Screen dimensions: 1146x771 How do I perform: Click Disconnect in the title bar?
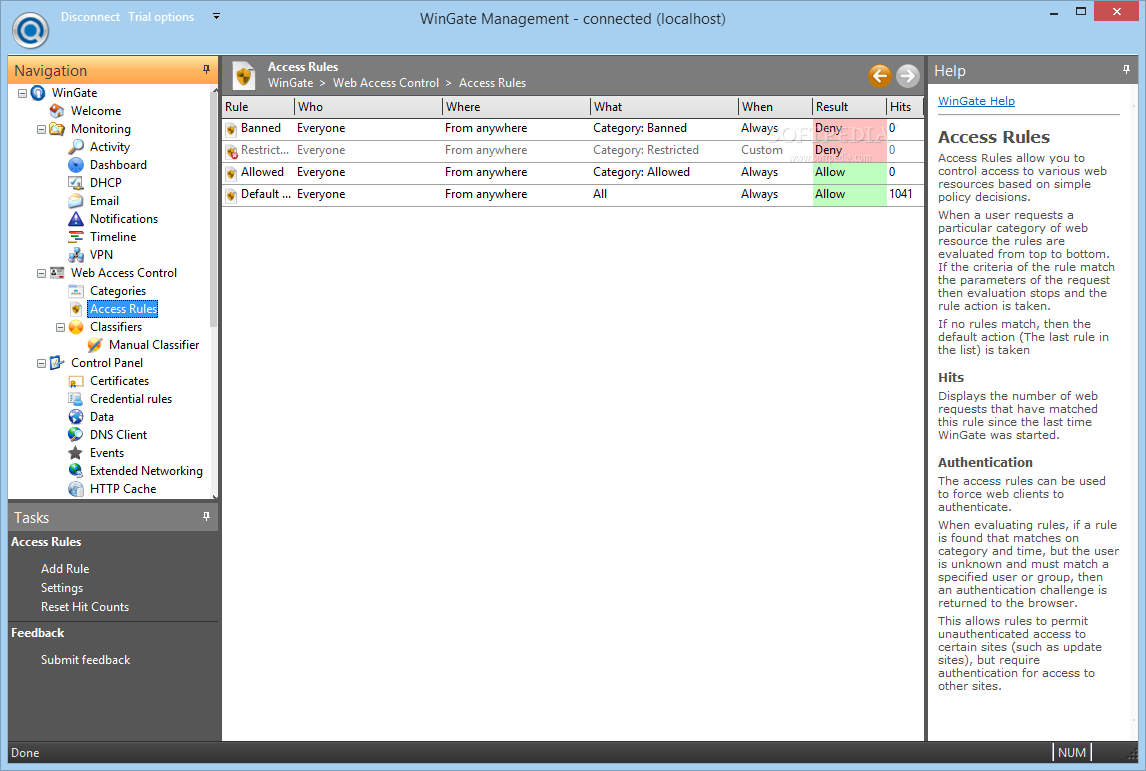click(90, 17)
